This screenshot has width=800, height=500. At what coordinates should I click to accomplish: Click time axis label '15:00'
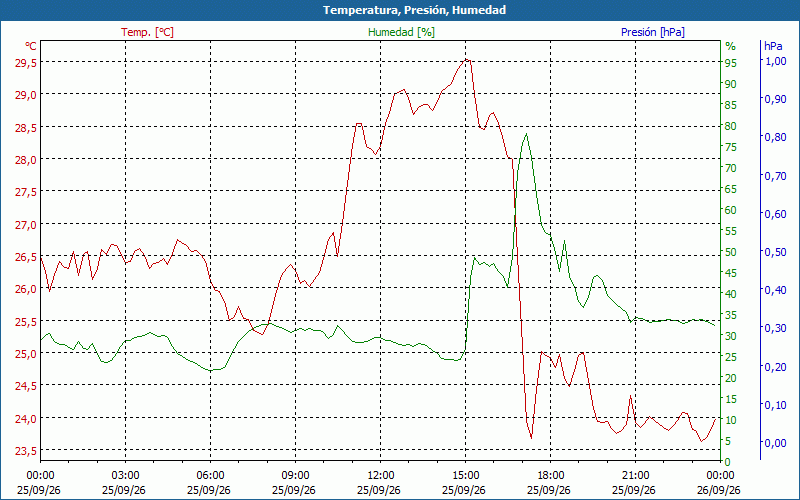[465, 476]
